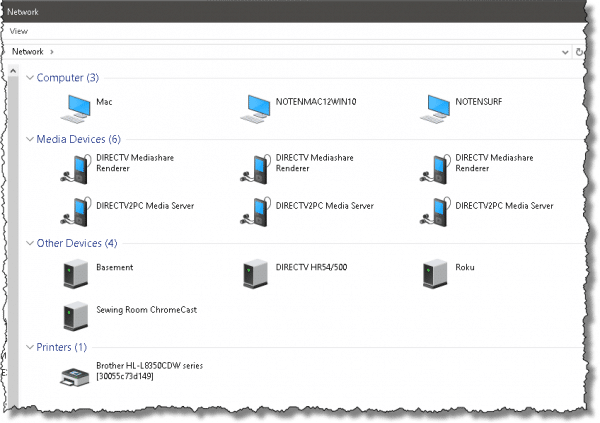Open the address bar history dropdown

point(565,52)
